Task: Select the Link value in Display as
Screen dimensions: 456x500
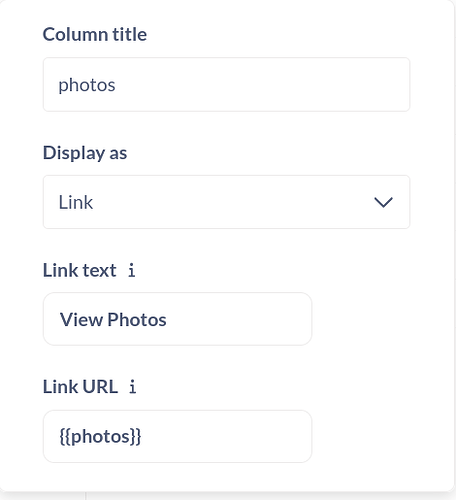Action: (x=76, y=202)
